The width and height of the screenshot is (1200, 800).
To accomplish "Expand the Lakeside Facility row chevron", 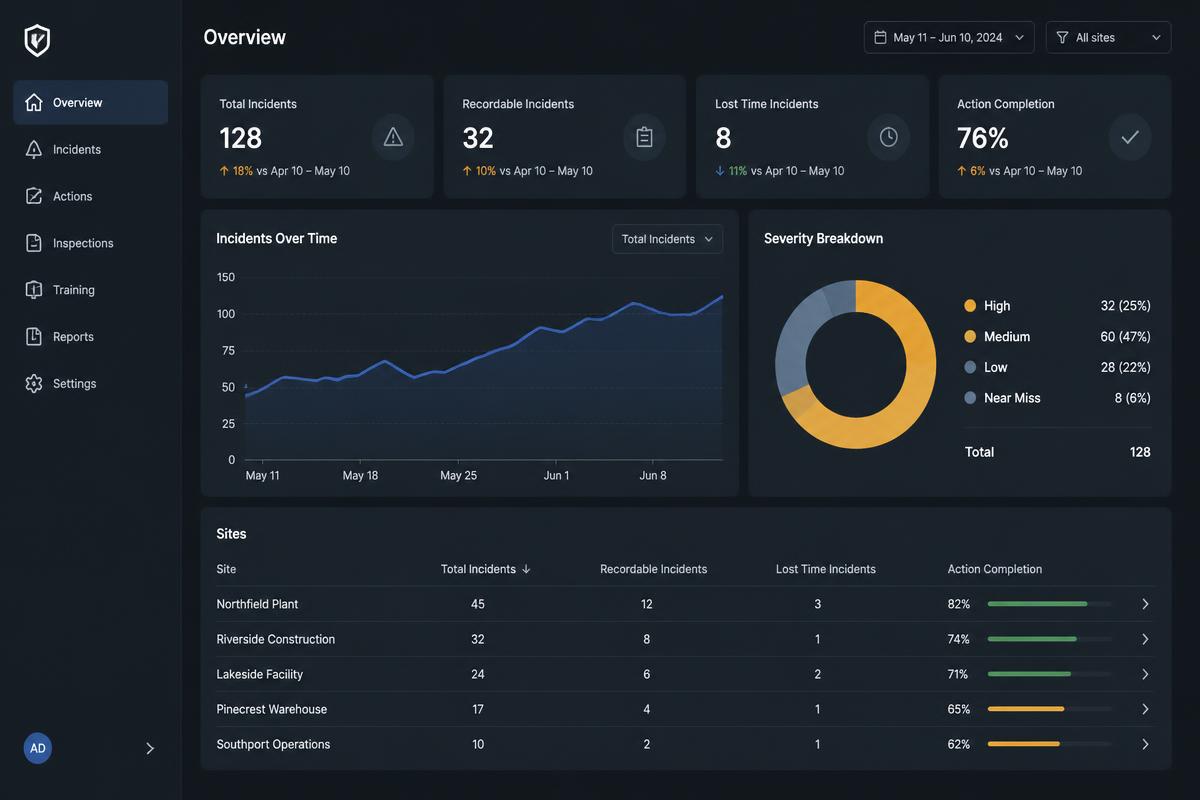I will [1145, 674].
